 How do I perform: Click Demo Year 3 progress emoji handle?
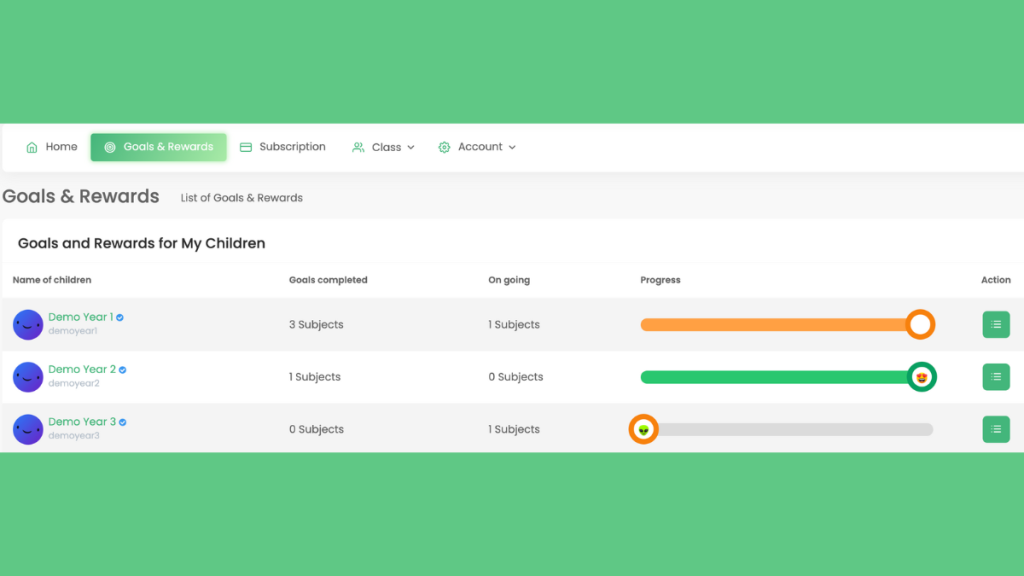(x=644, y=429)
